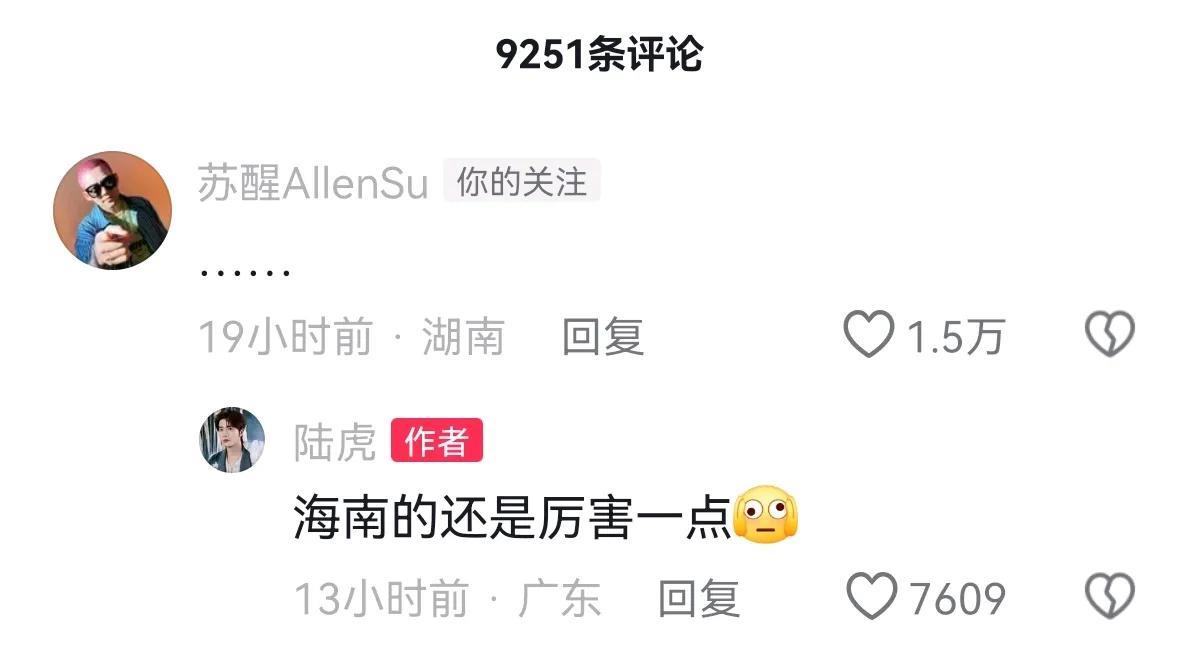Image resolution: width=1200 pixels, height=665 pixels.
Task: Tap the 9251条评论 header title
Action: (600, 55)
